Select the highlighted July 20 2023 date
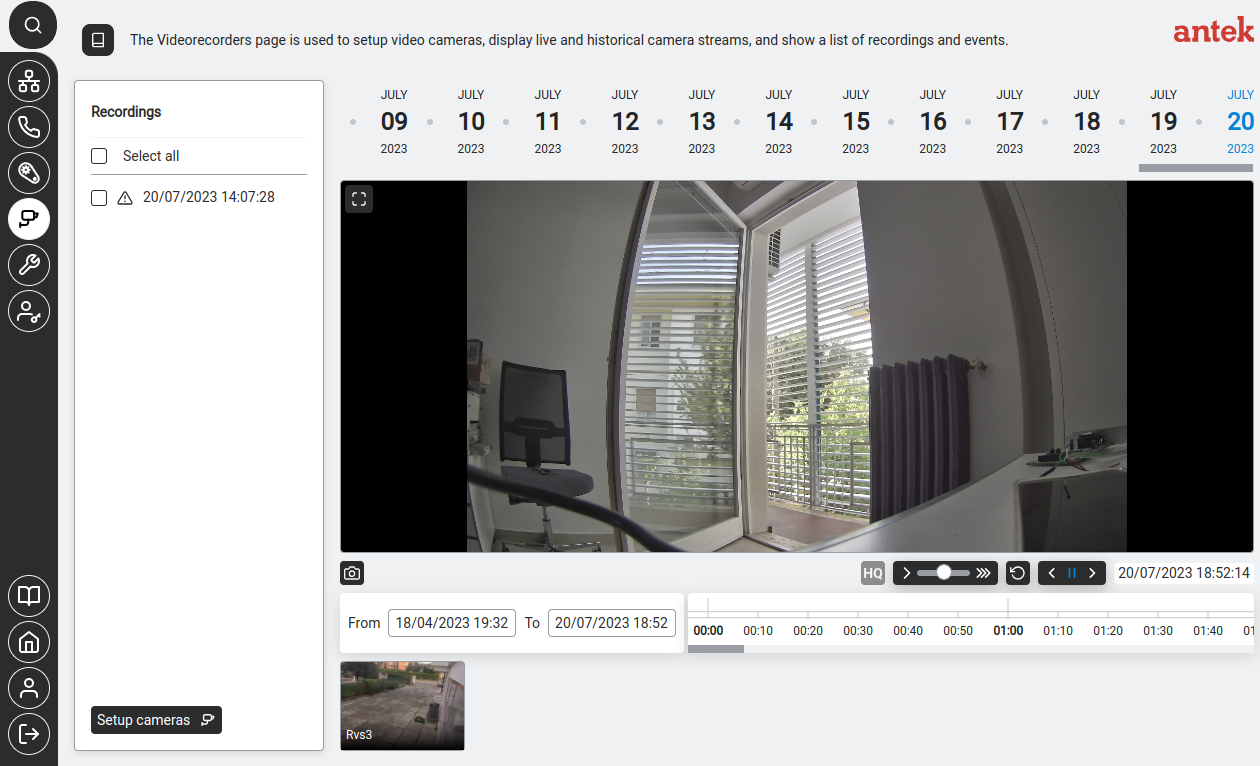Screen dimensions: 1260x766 point(1241,122)
